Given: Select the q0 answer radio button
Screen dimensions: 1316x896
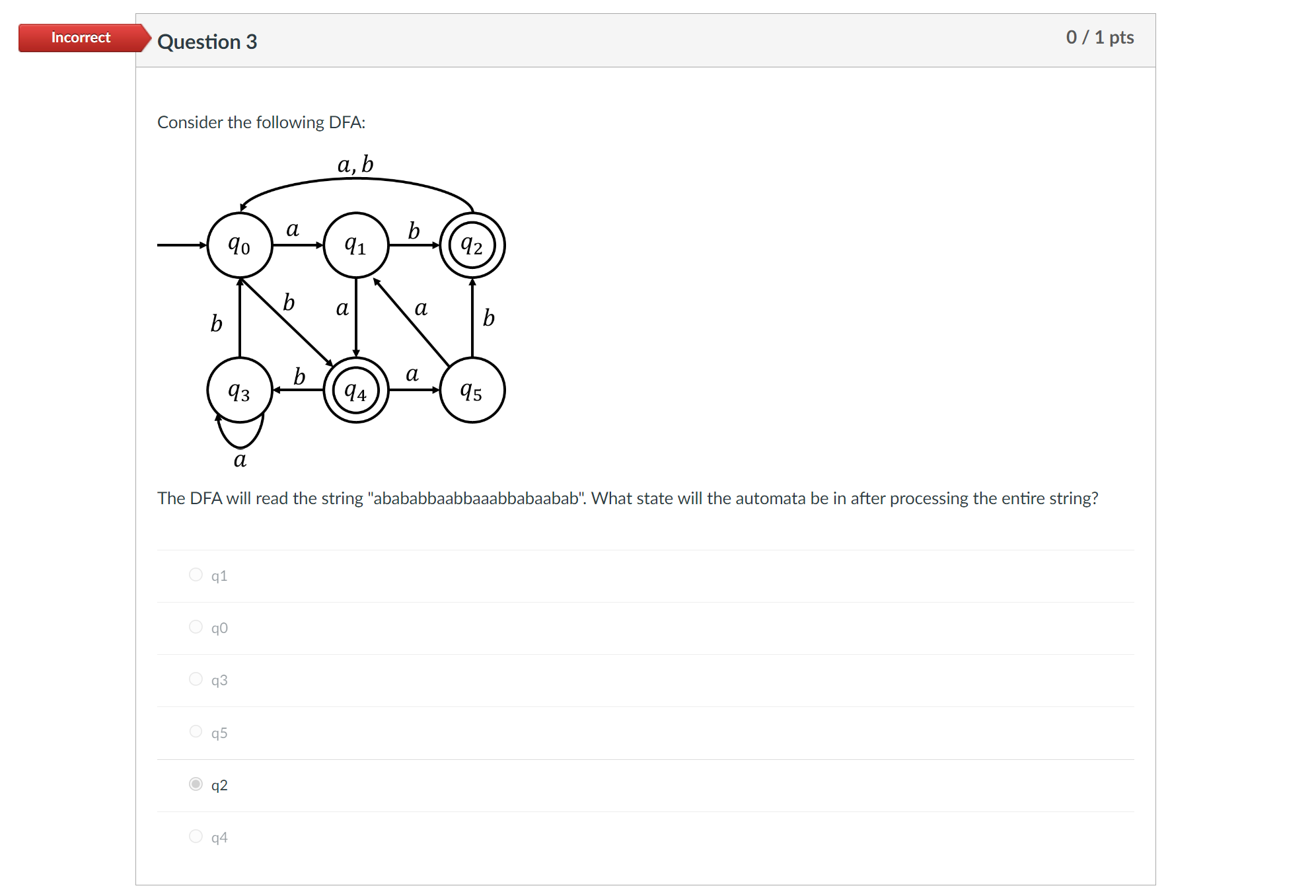Looking at the screenshot, I should 196,627.
